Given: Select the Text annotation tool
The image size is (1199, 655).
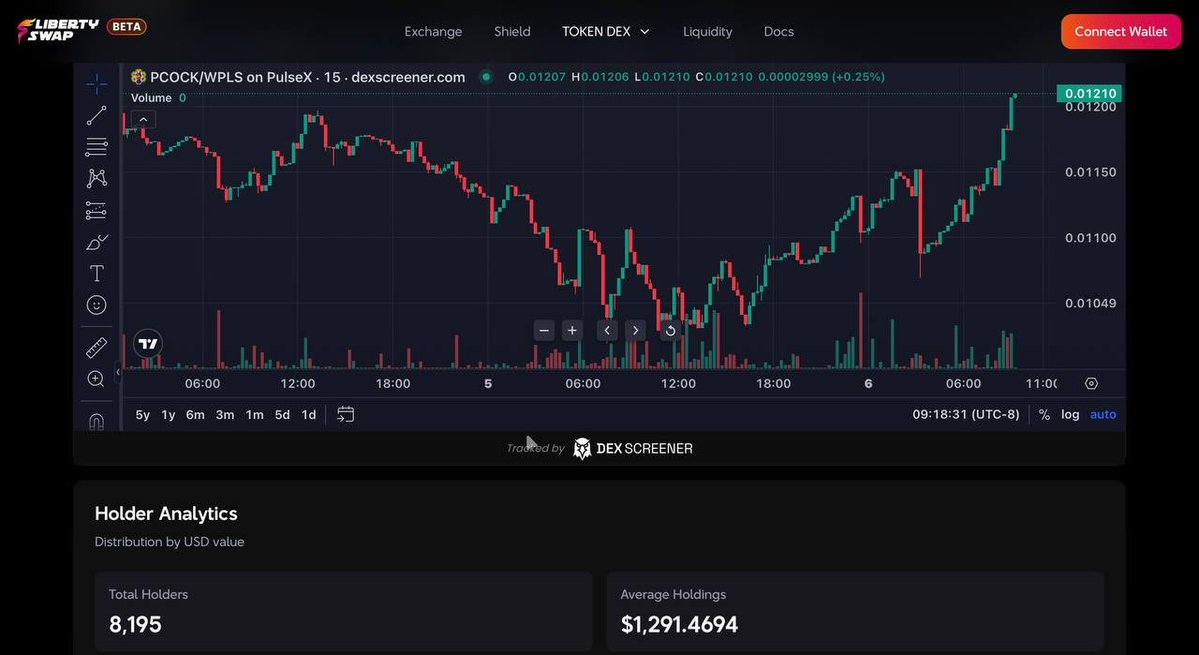Looking at the screenshot, I should coord(96,274).
